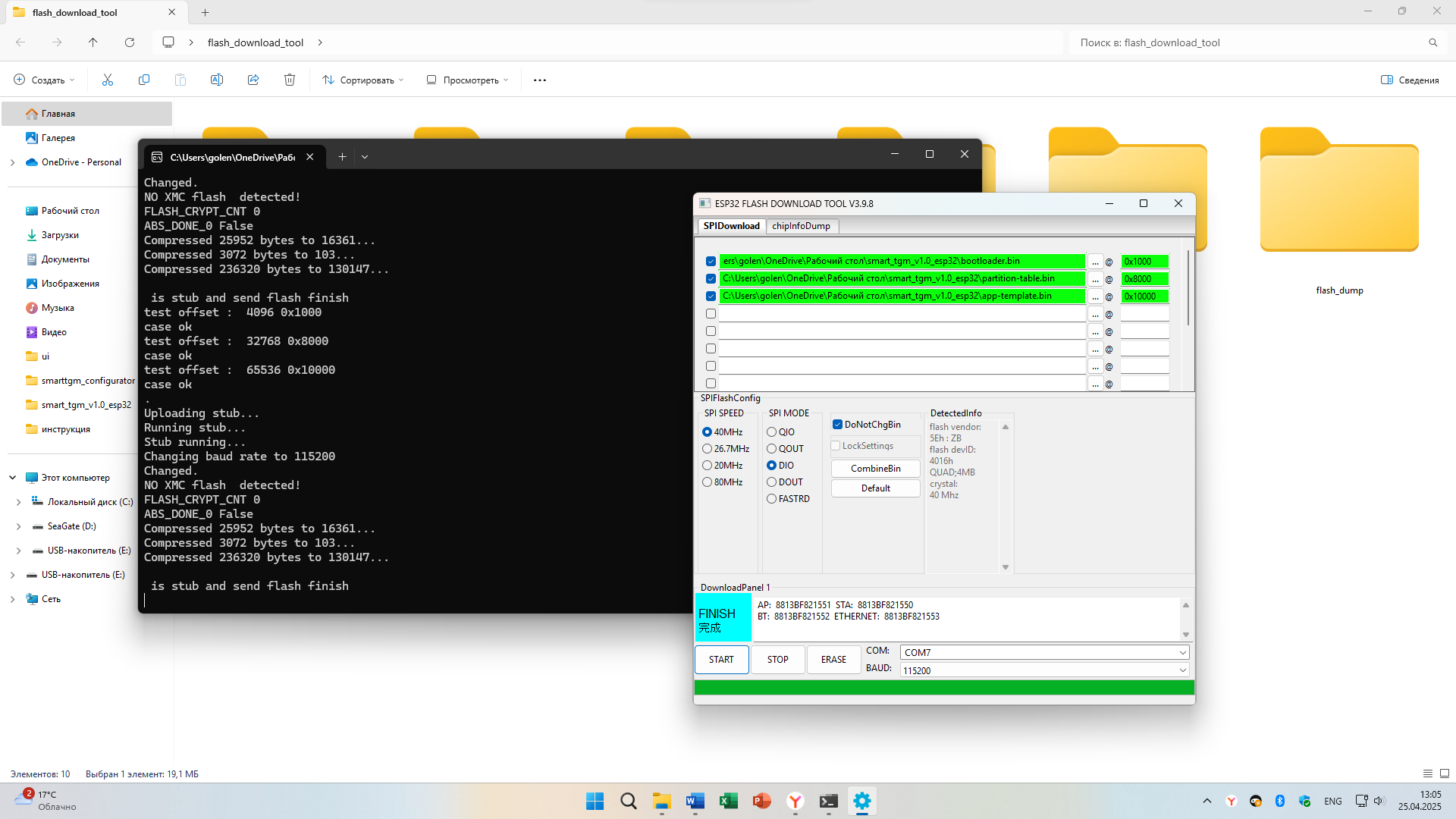Click the browse button for bootloader.bin row

tap(1095, 262)
